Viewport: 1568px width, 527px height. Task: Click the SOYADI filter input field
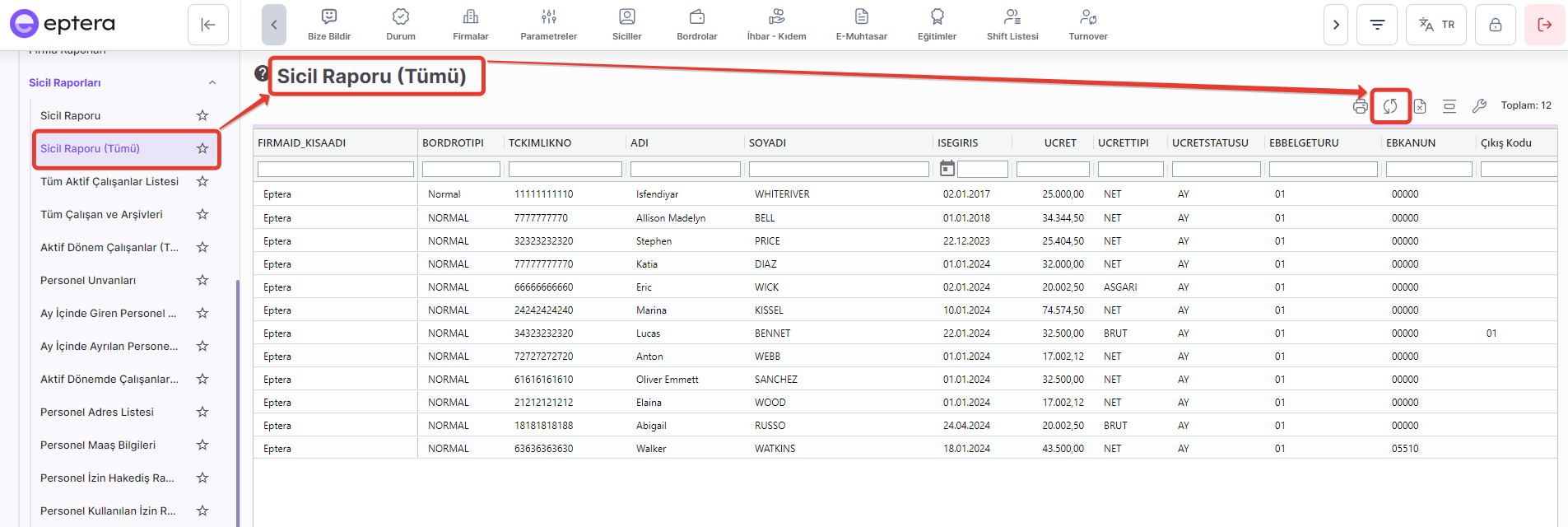tap(838, 169)
